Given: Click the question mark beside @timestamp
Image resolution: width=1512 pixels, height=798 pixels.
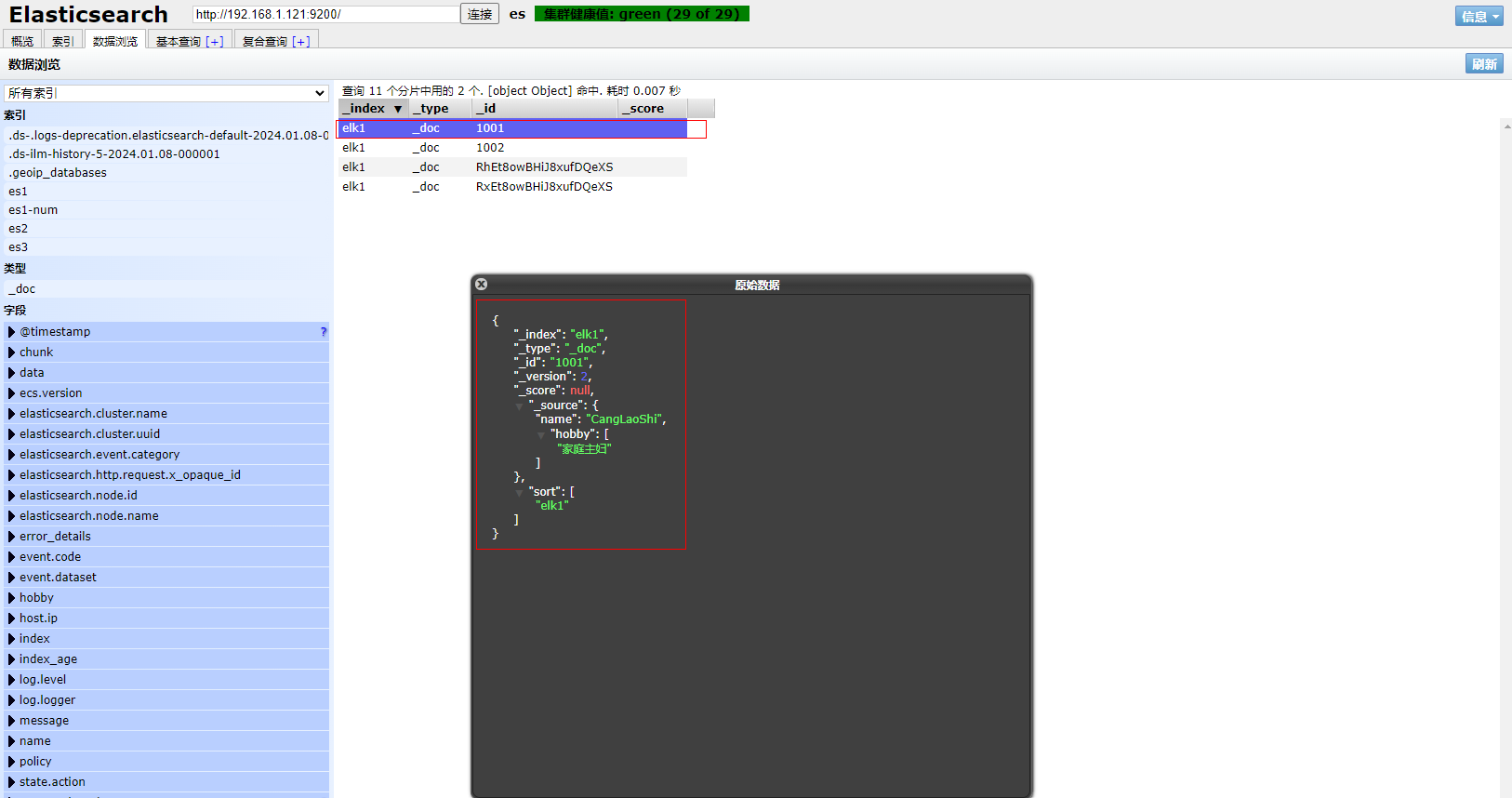Looking at the screenshot, I should [x=323, y=332].
